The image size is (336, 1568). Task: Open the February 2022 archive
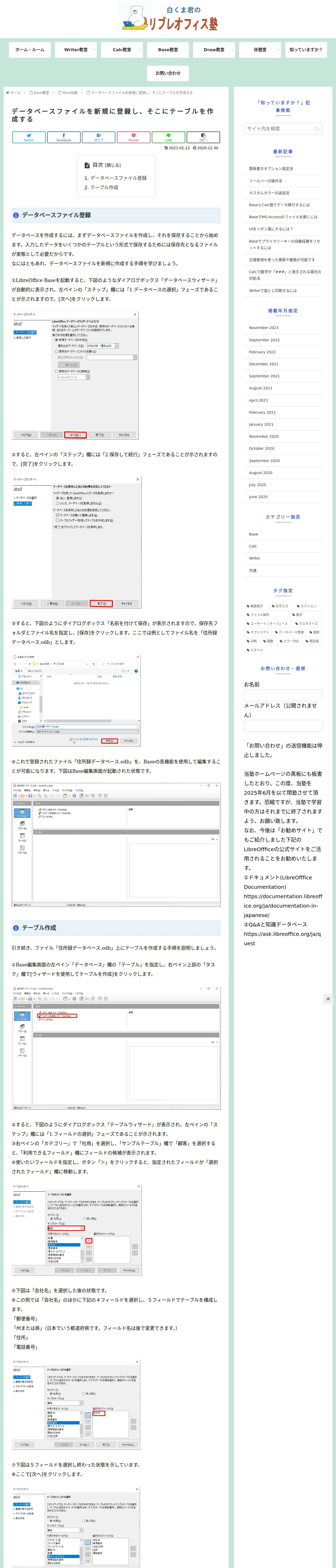[x=283, y=352]
